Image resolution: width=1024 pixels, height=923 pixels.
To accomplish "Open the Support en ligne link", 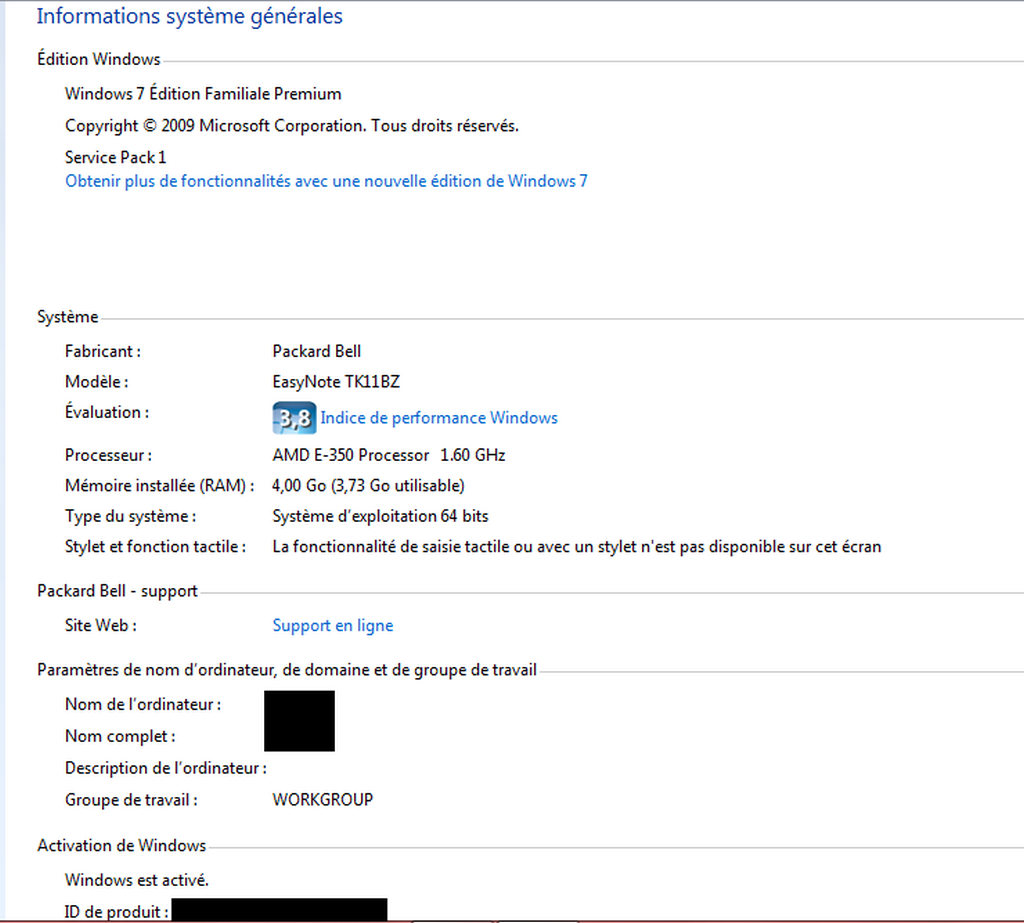I will point(332,626).
